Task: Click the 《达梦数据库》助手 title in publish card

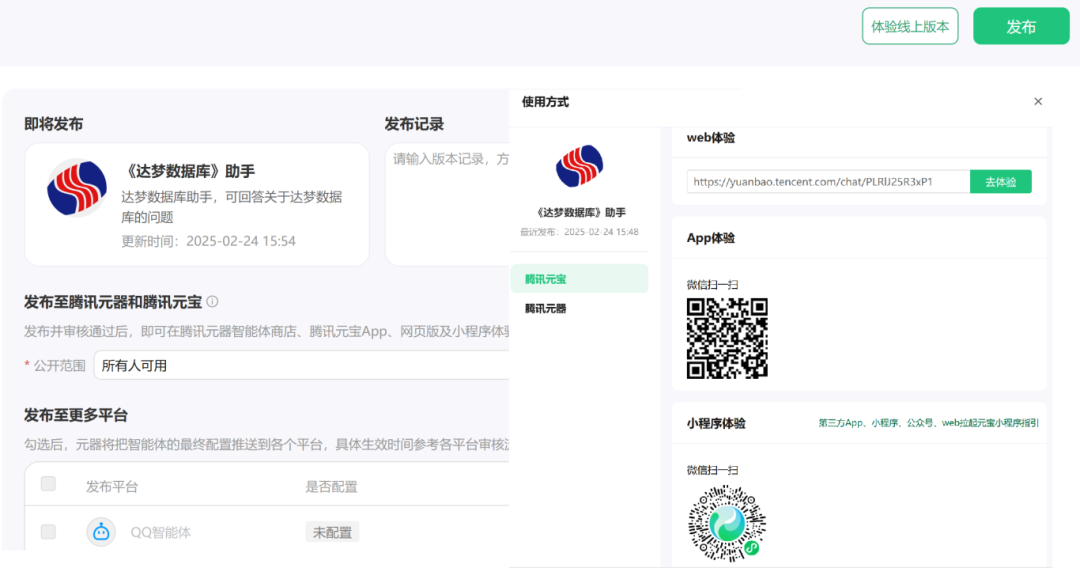Action: pyautogui.click(x=189, y=171)
